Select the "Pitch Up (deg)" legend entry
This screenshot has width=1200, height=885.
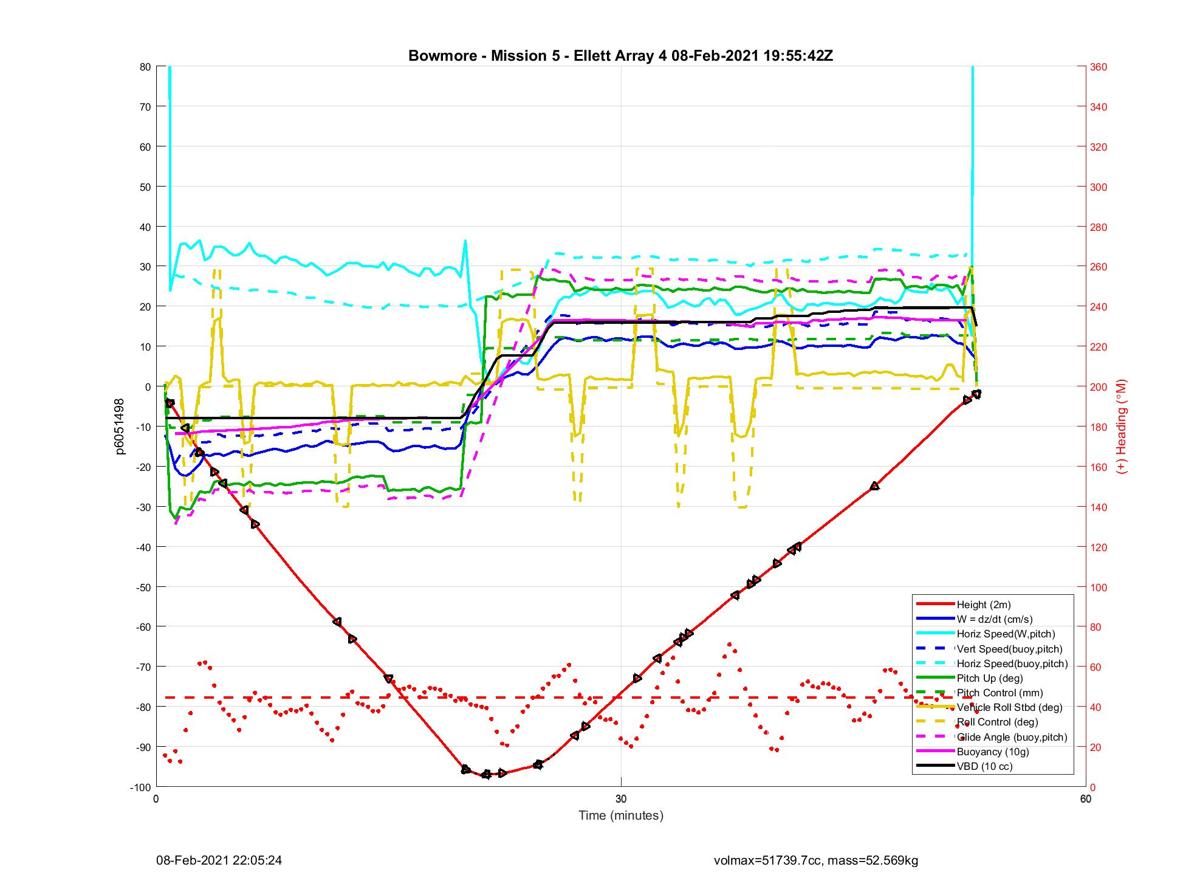[992, 678]
